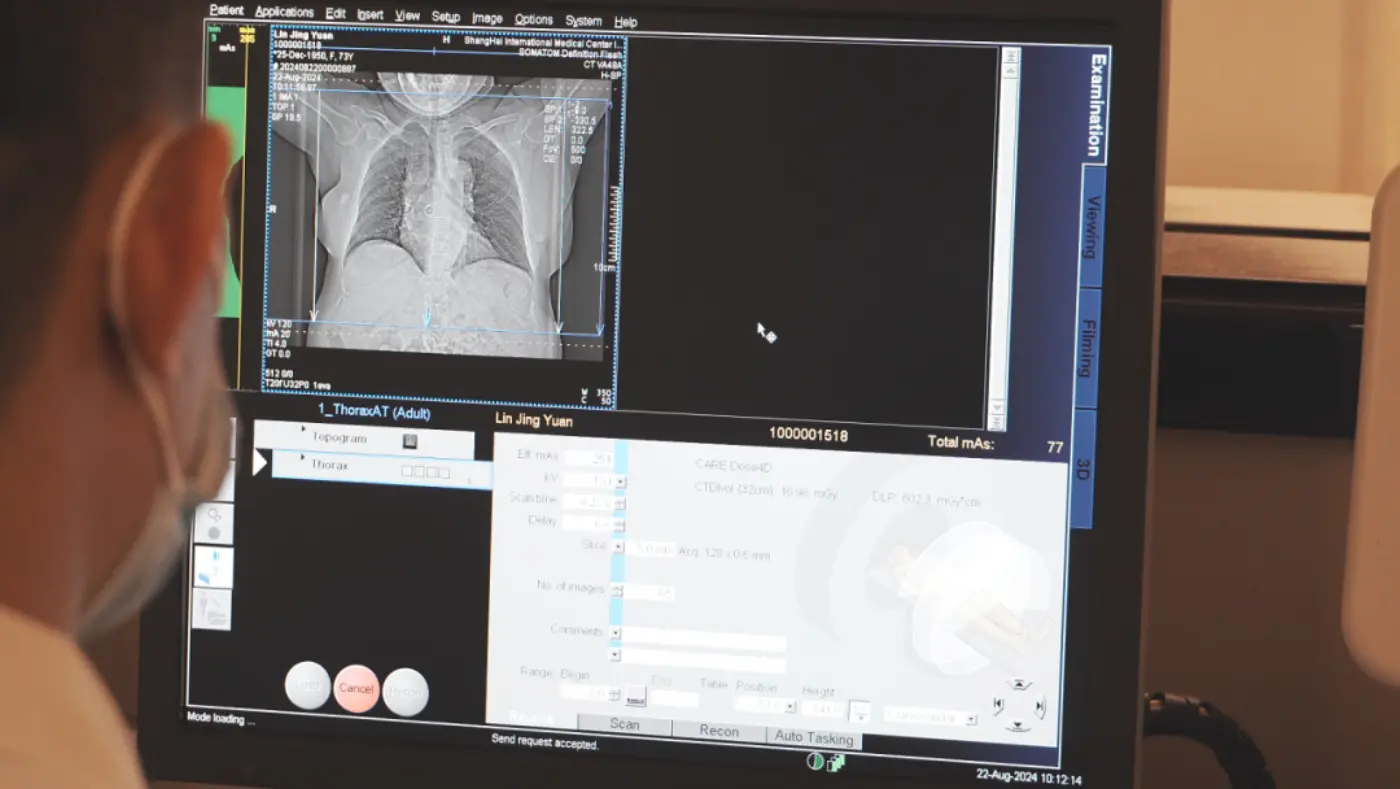This screenshot has width=1400, height=789.
Task: Click the table move-left arrow icon
Action: [997, 704]
